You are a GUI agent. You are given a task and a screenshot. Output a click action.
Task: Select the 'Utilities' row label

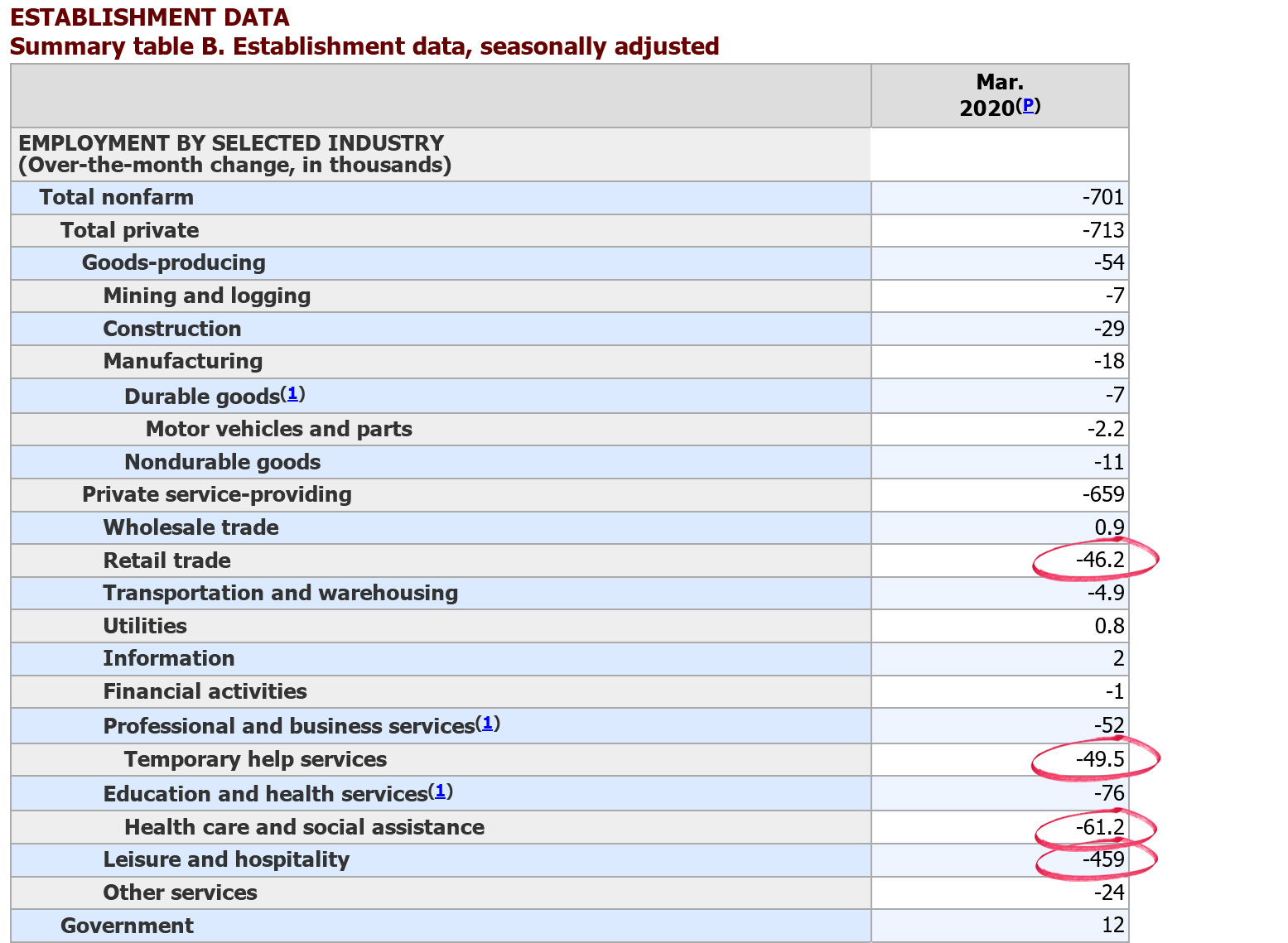pyautogui.click(x=145, y=626)
